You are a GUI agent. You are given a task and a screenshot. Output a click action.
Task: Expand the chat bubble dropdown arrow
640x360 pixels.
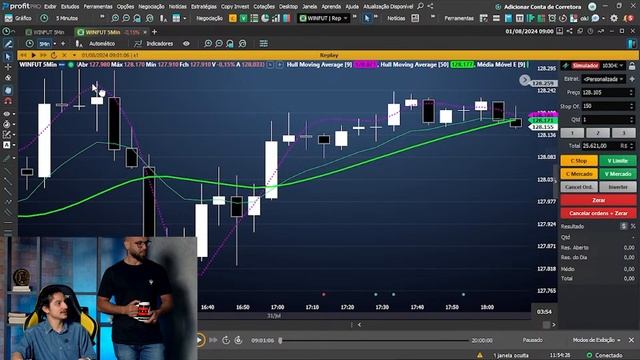[x=603, y=18]
